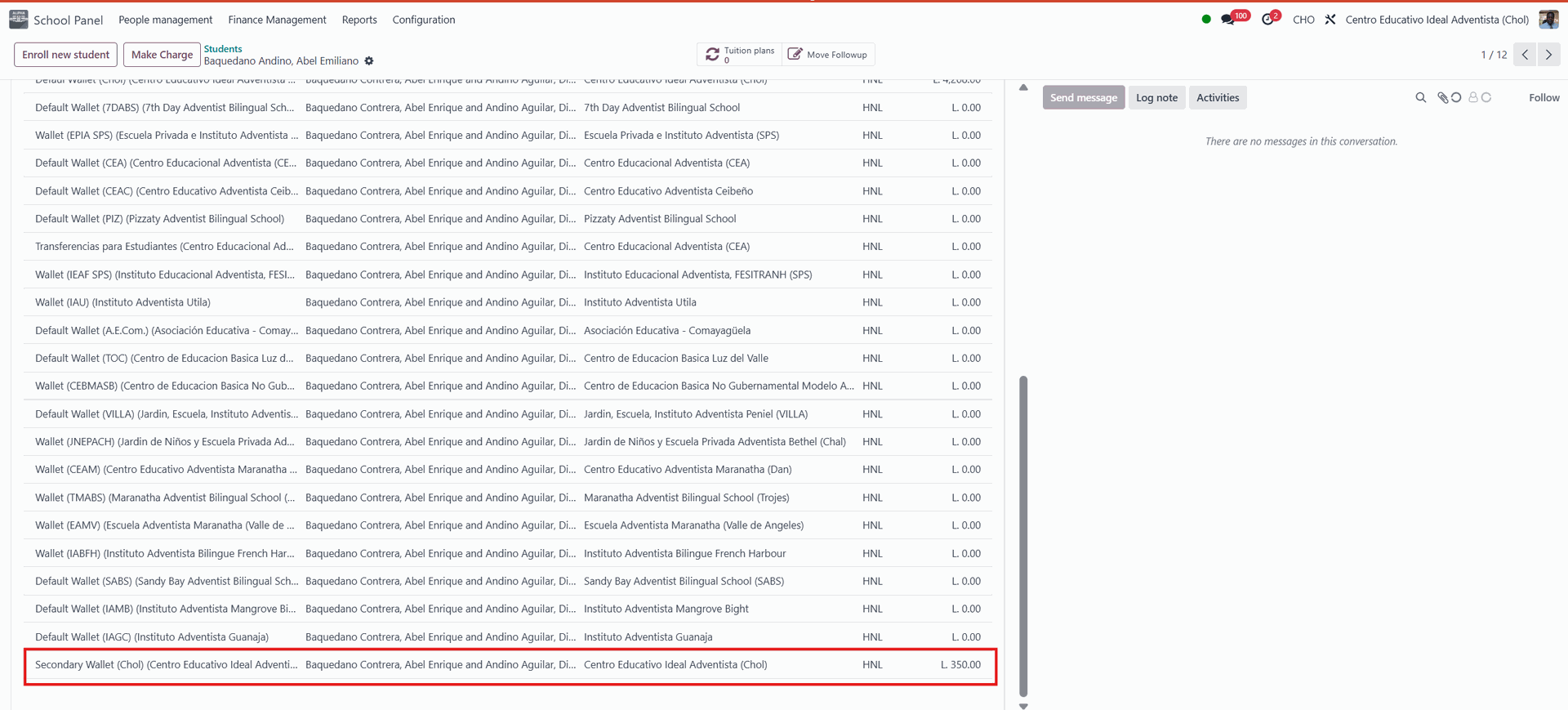This screenshot has height=710, width=1568.
Task: Go to the next student record
Action: pos(1548,55)
